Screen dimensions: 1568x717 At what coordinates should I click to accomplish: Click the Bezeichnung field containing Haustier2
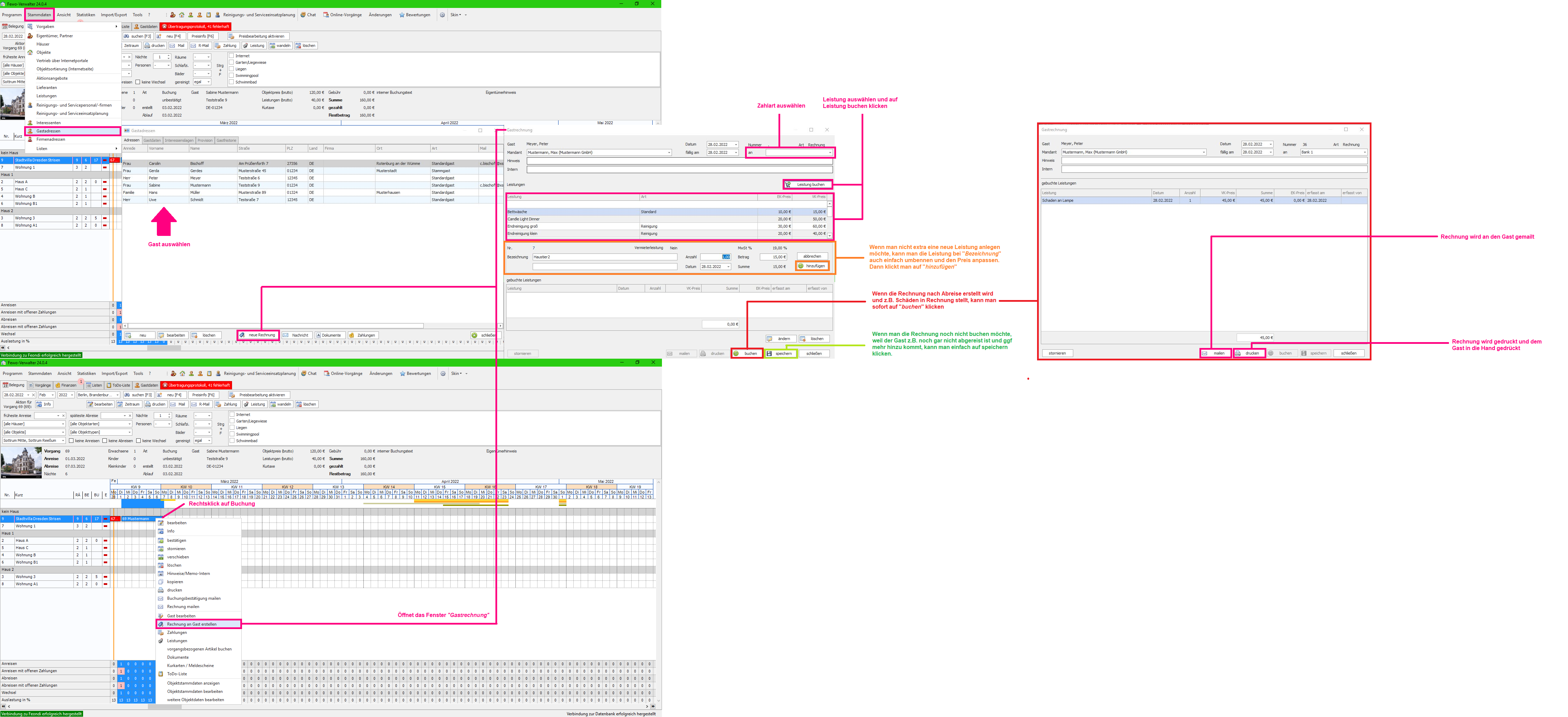605,257
